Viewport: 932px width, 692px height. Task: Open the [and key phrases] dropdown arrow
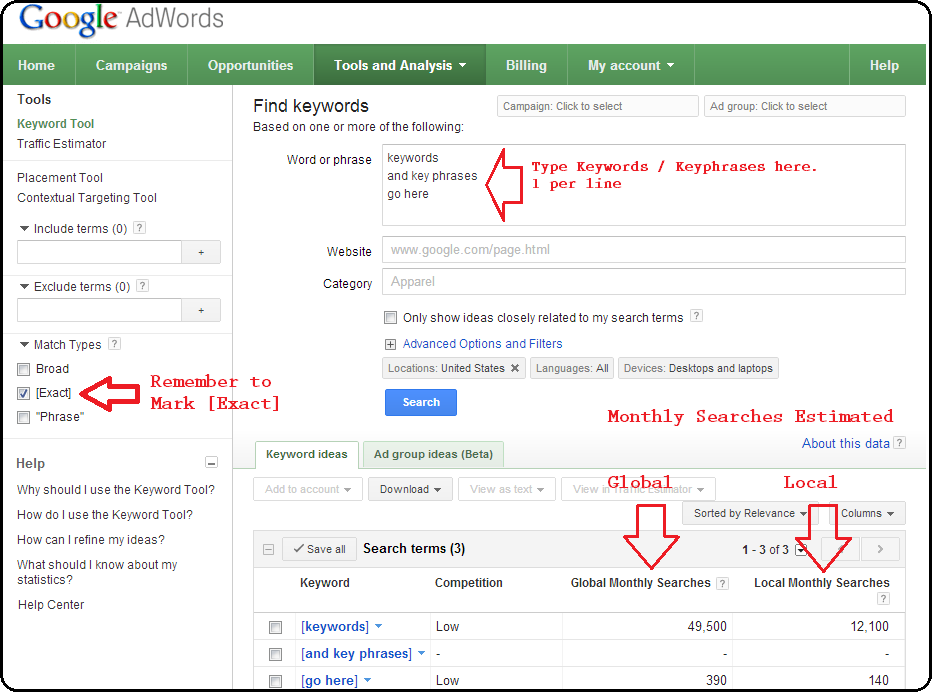pos(421,653)
